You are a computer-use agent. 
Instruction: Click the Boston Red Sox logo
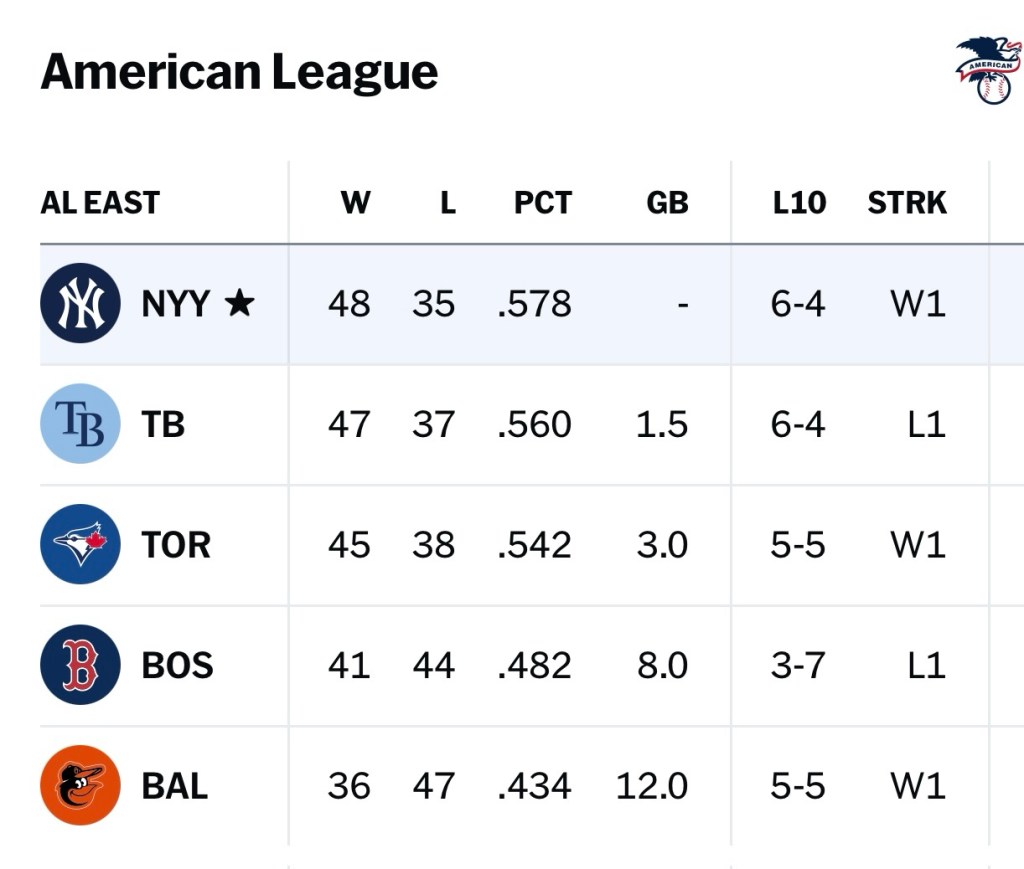[80, 665]
